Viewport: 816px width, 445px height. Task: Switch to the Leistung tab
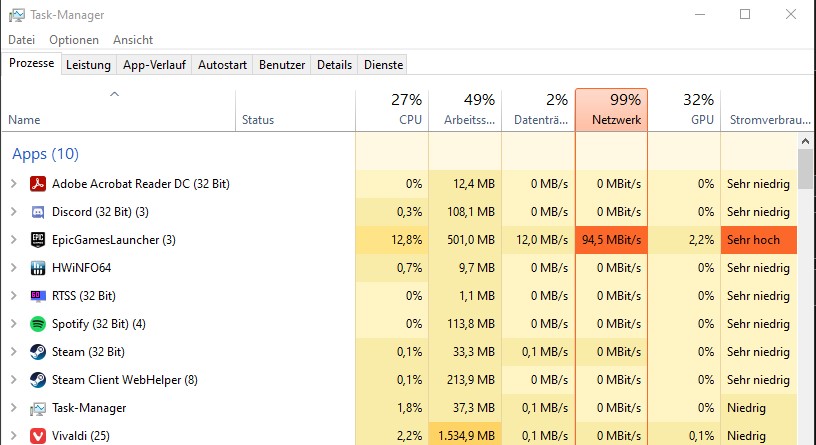pos(88,65)
